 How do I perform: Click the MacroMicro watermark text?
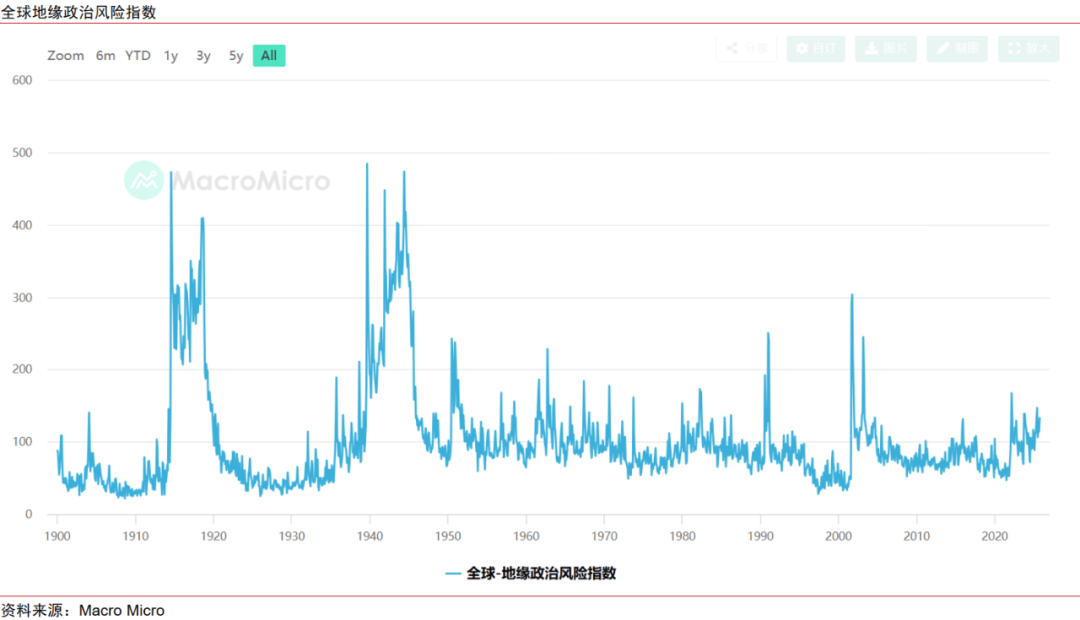(x=250, y=181)
